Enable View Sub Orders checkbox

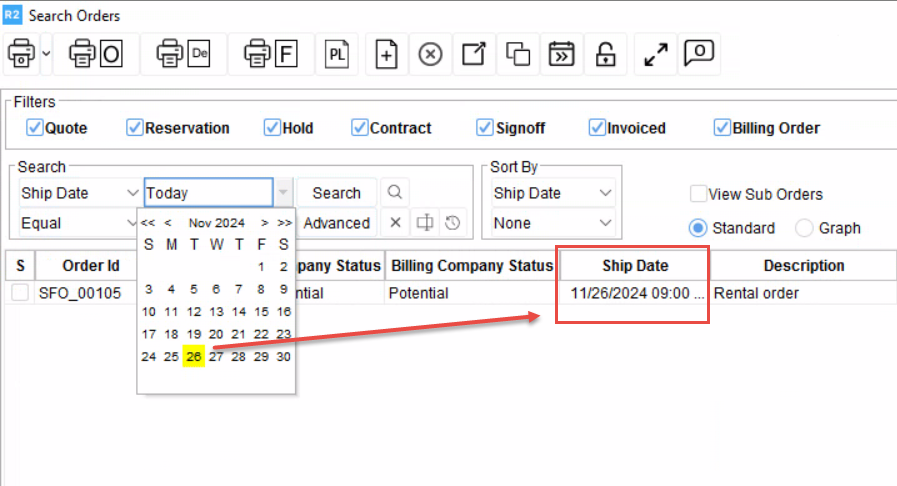pos(698,194)
